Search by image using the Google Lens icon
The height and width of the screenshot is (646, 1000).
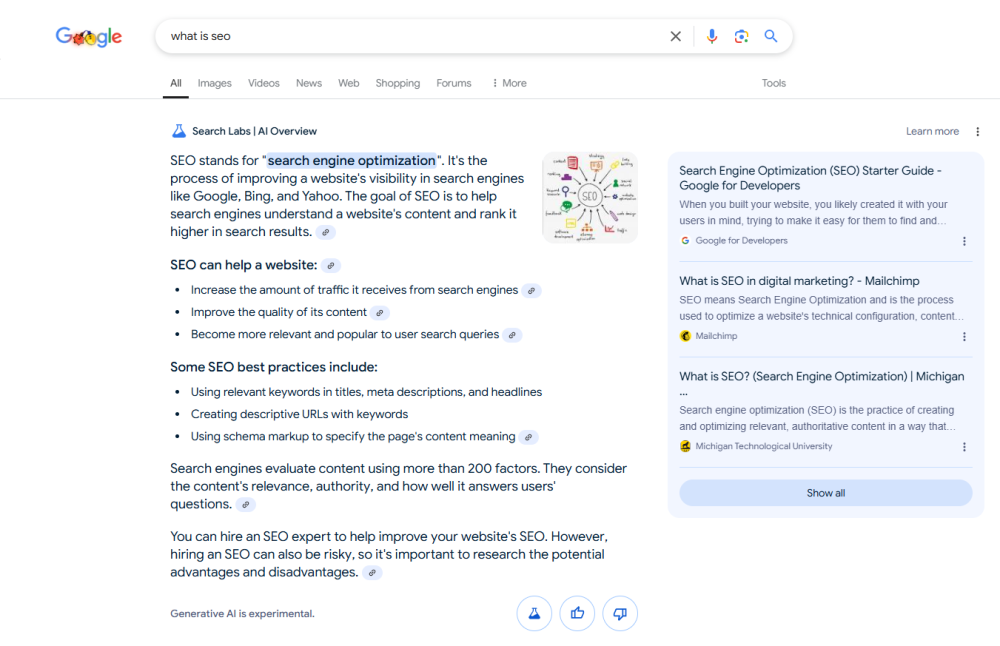[741, 36]
